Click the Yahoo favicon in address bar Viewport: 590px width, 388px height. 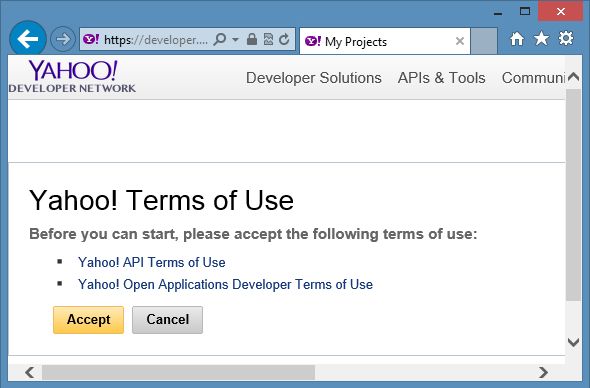pos(91,39)
